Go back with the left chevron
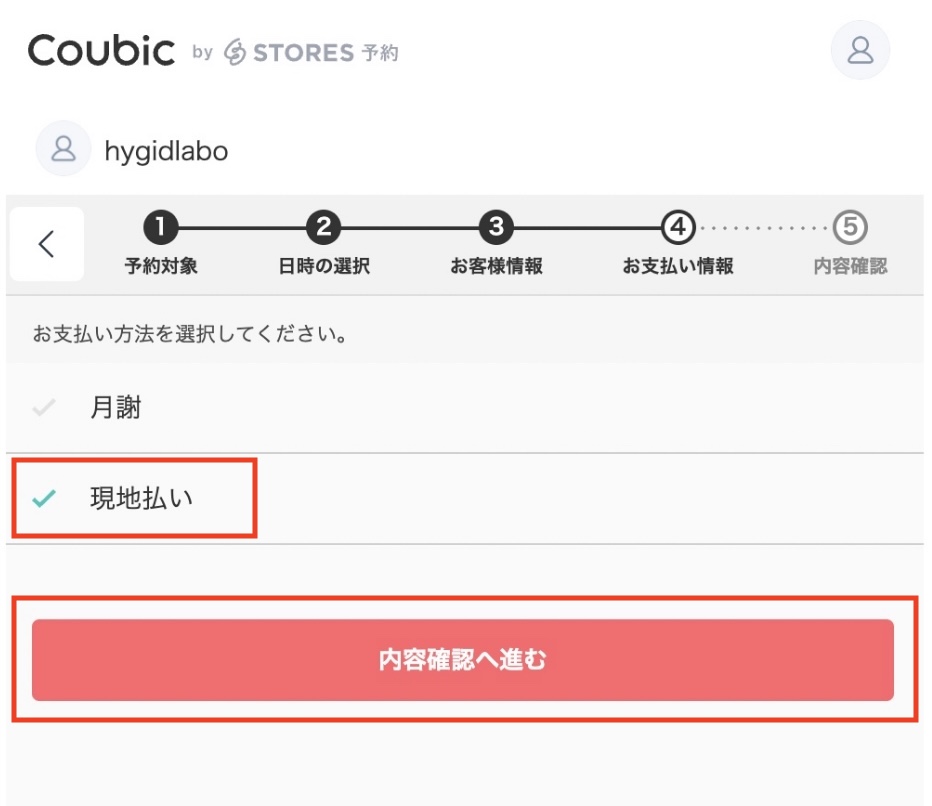 coord(46,244)
